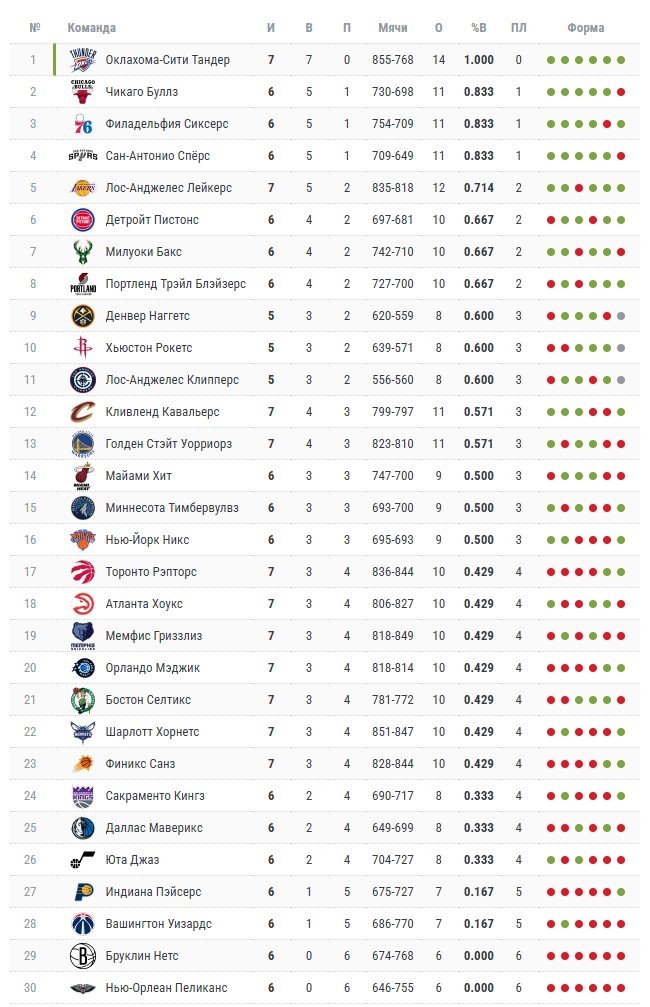The width and height of the screenshot is (650, 1007).
Task: Click the Boston Celtics logo
Action: click(x=83, y=700)
